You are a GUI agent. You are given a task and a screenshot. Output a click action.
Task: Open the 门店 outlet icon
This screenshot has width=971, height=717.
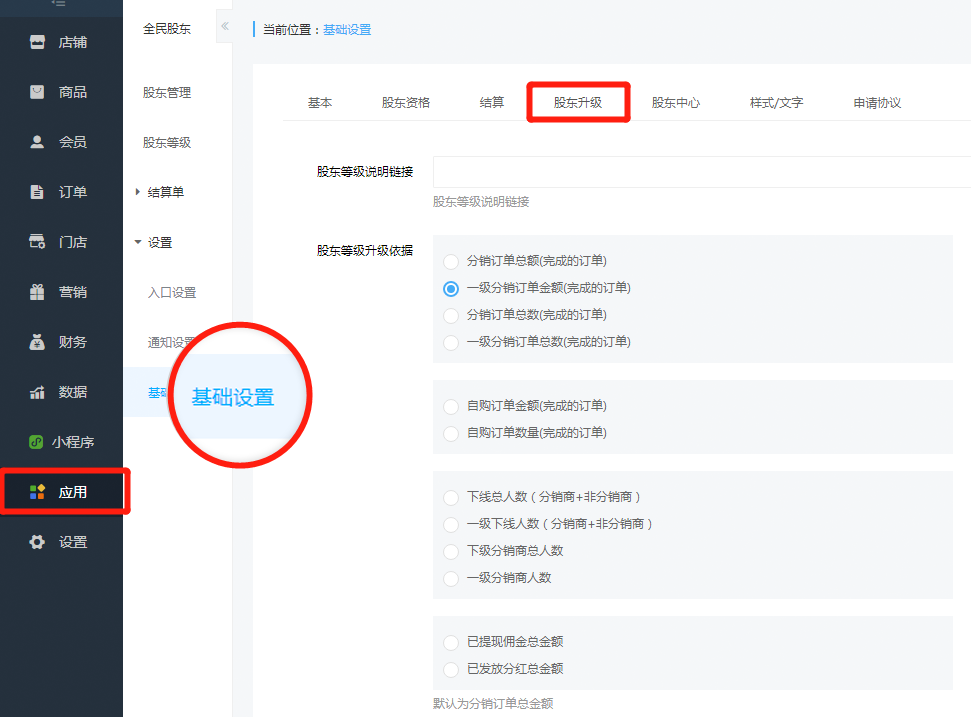pyautogui.click(x=37, y=242)
